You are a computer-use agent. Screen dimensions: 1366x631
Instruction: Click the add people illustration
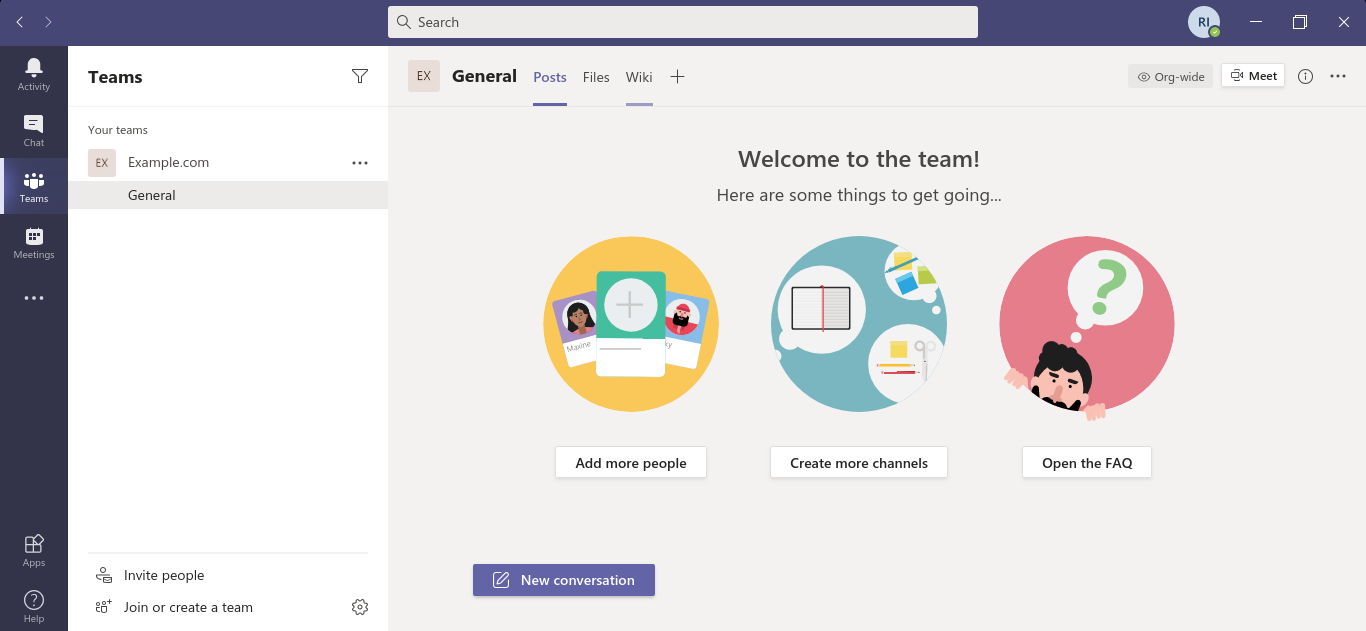(631, 324)
